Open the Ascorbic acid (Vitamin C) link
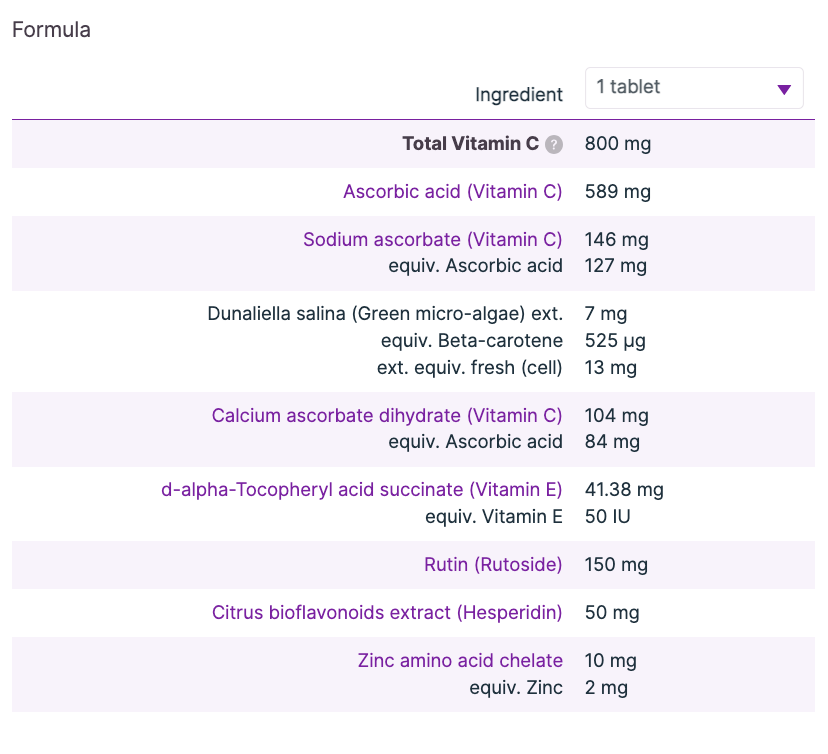This screenshot has width=828, height=754. 452,192
